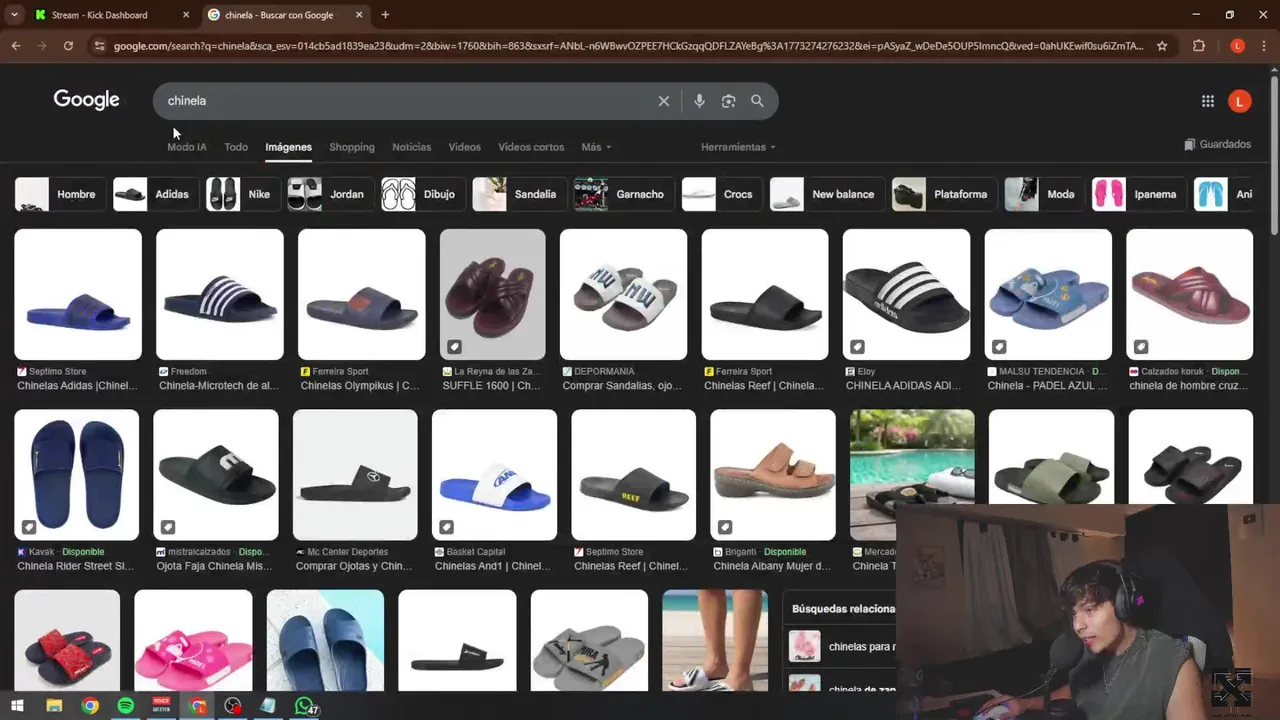Filter results with the Garnacho chip
This screenshot has width=1280, height=720.
tap(622, 194)
